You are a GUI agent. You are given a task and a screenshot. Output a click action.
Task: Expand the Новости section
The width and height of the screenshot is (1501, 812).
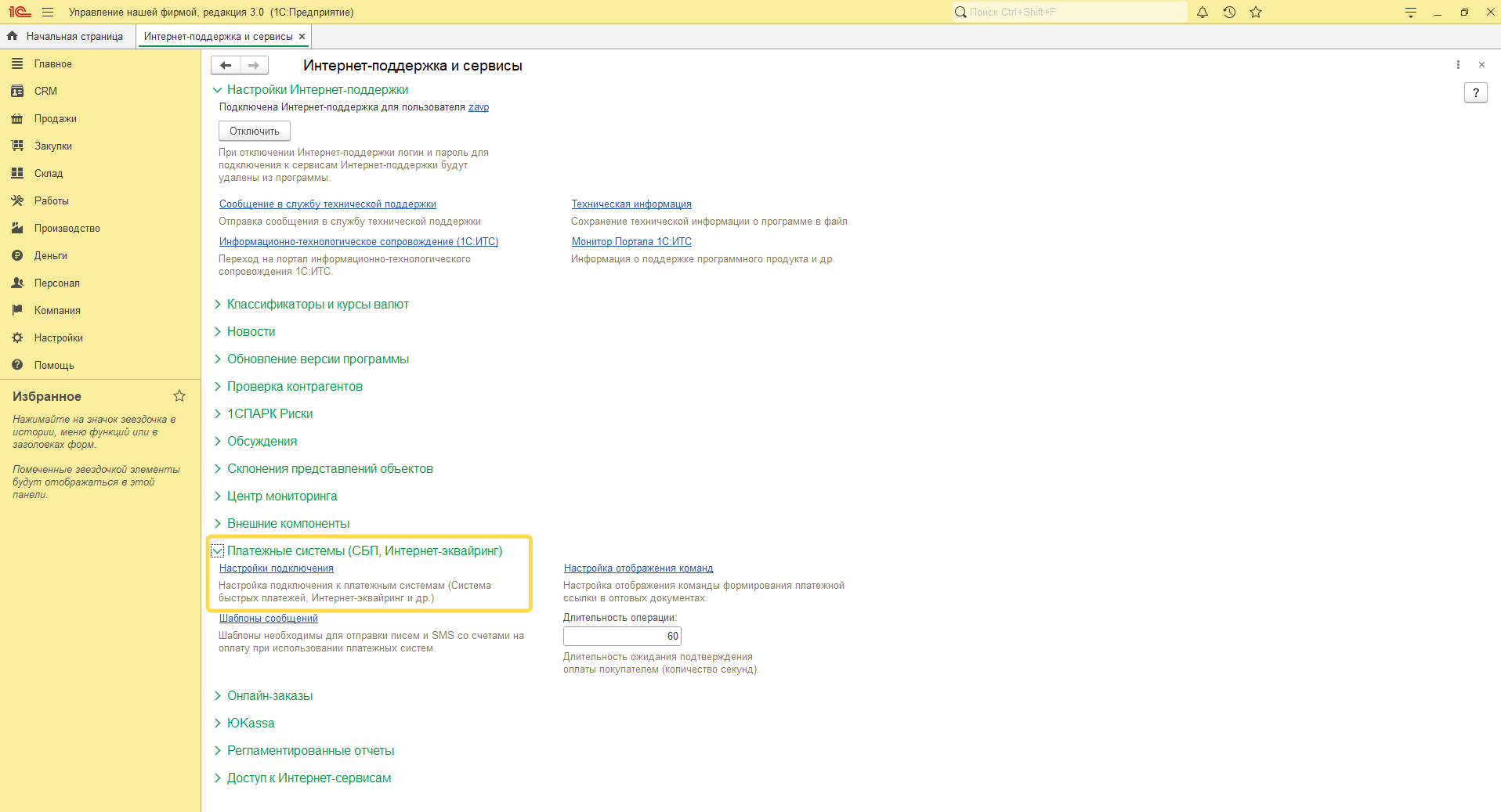pyautogui.click(x=251, y=332)
